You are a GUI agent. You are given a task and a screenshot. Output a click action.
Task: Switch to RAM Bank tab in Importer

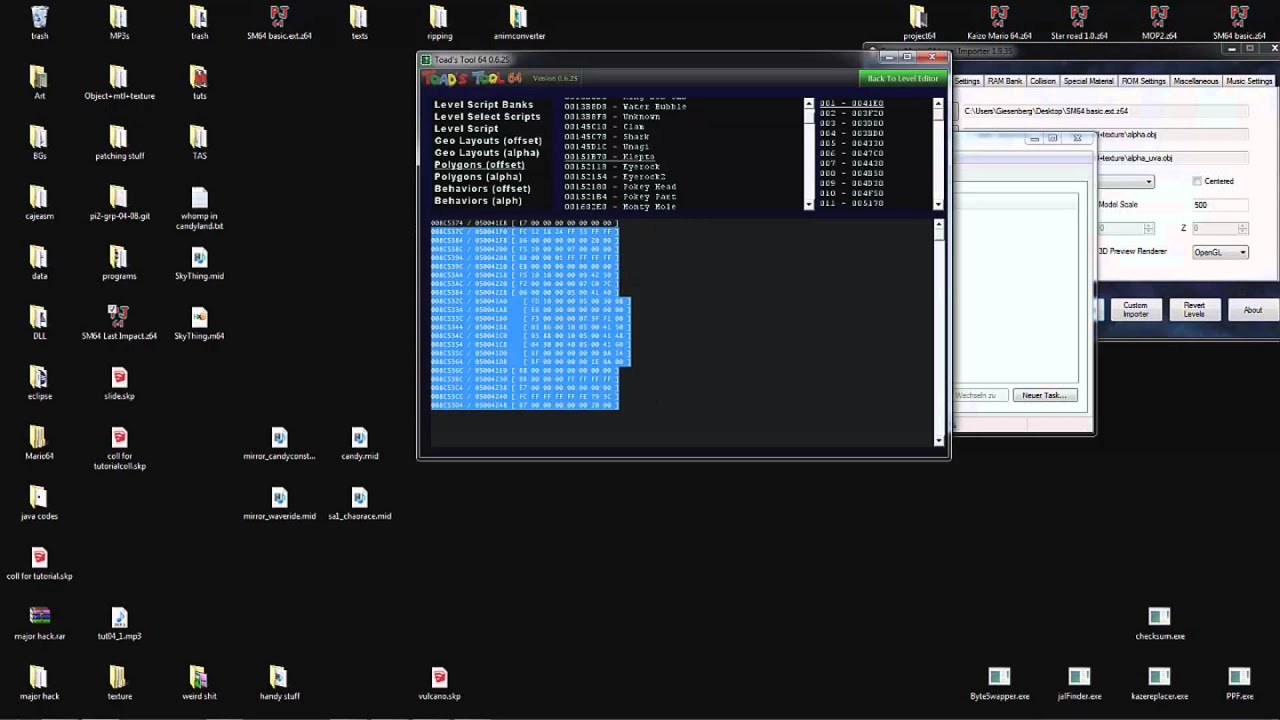pos(1005,81)
